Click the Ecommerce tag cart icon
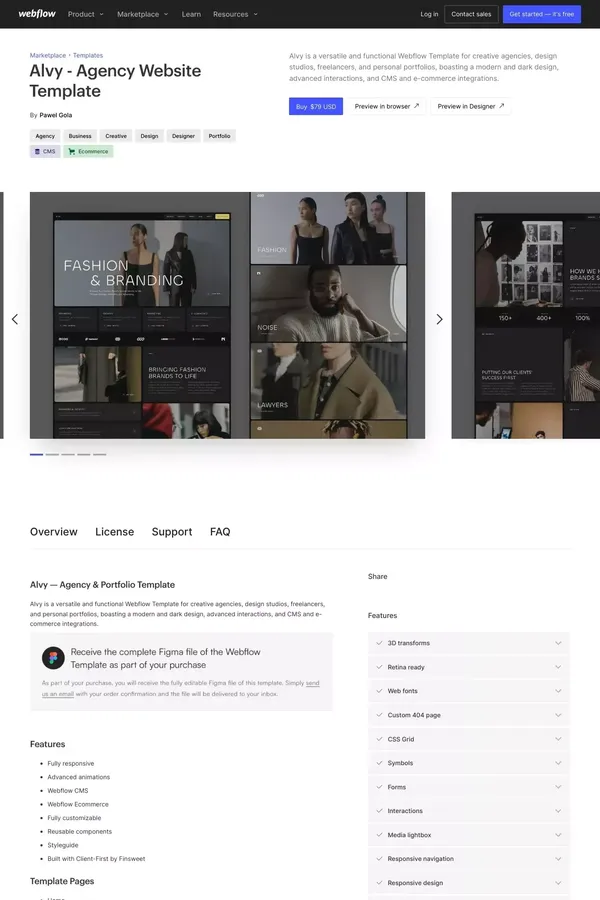 72,152
